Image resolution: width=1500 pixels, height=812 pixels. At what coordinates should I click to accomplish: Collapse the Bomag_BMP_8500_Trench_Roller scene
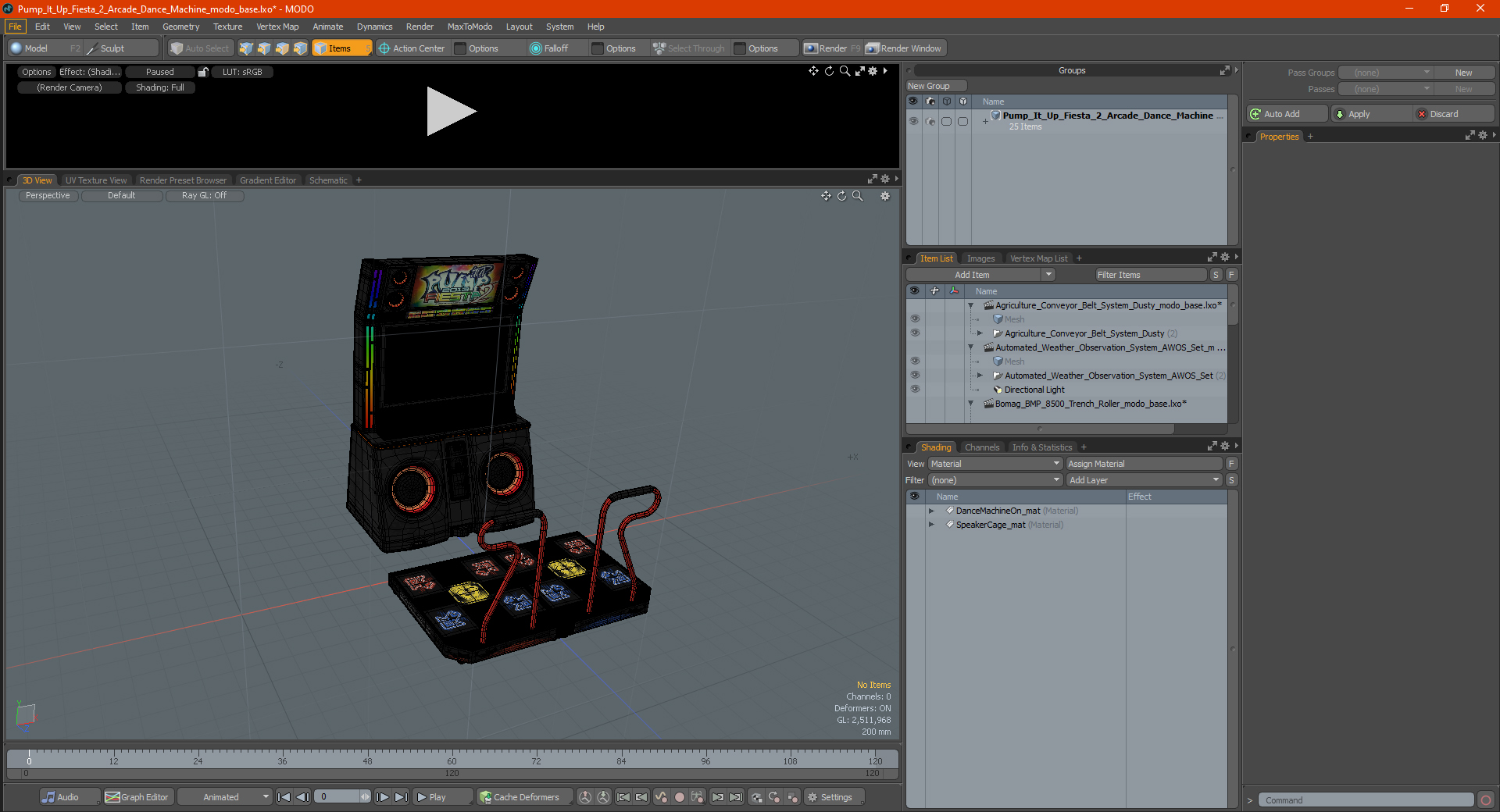click(971, 404)
